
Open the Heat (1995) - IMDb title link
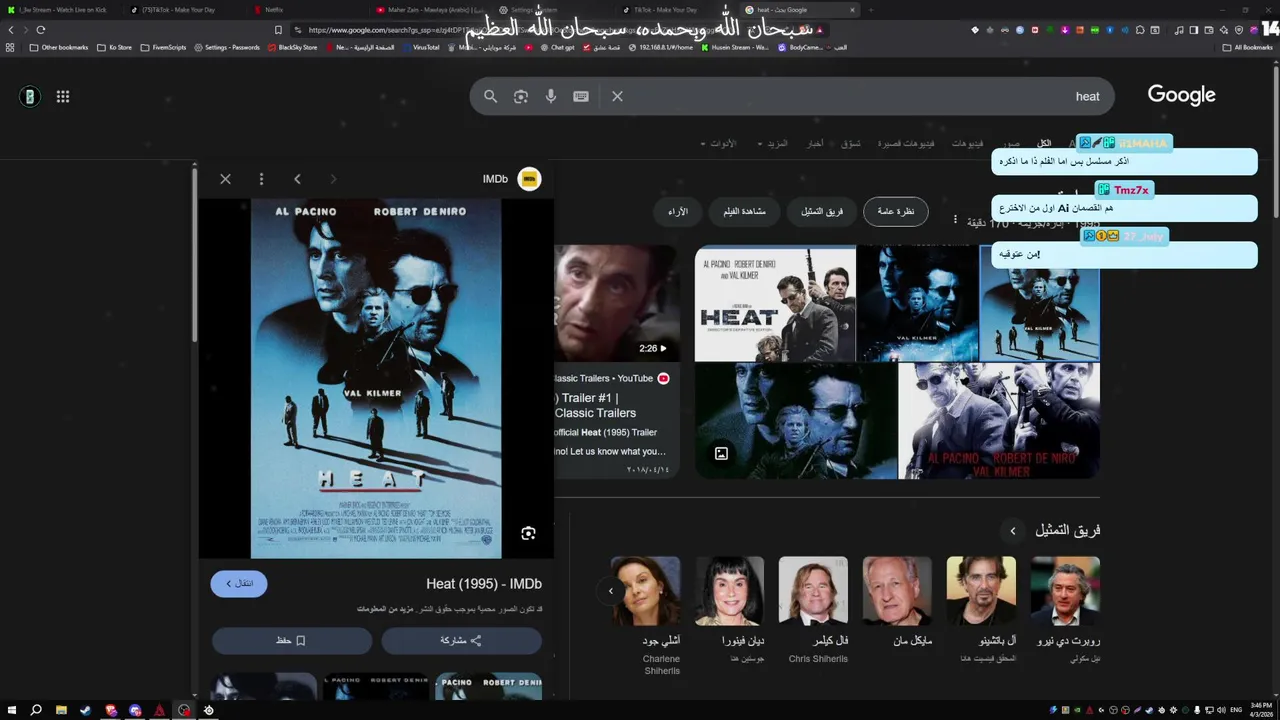[484, 584]
